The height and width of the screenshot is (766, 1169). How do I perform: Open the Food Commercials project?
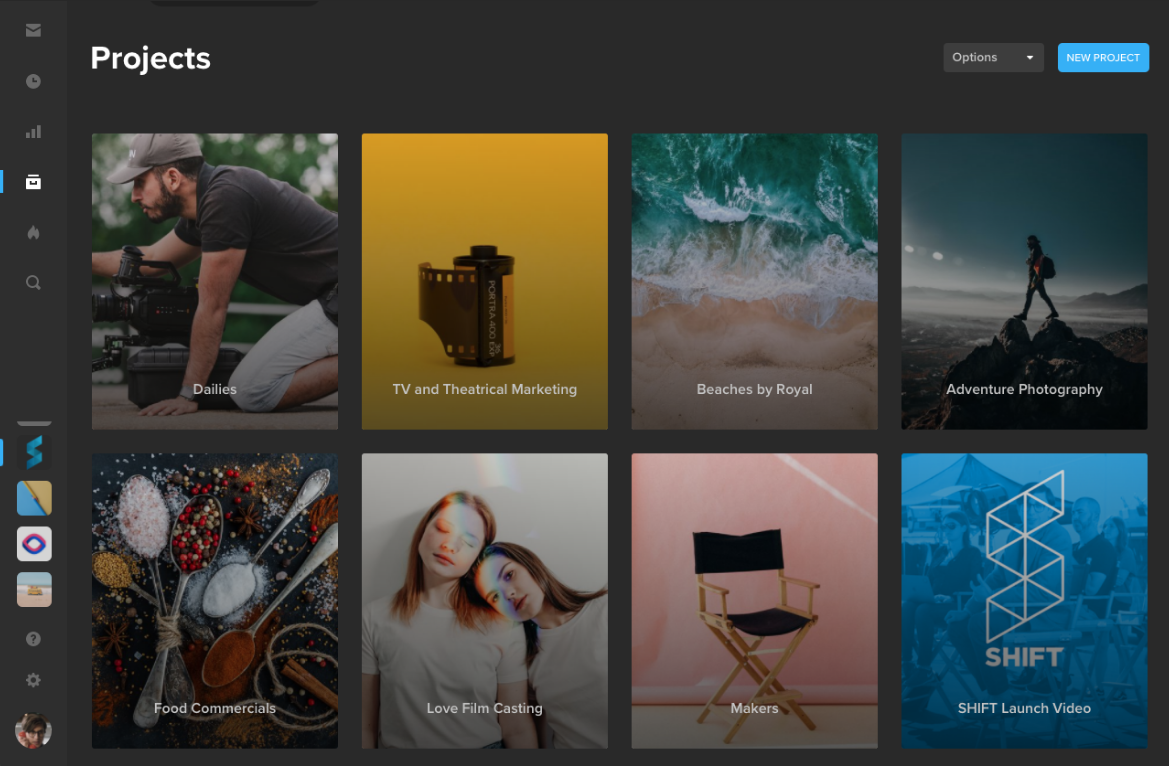(215, 600)
